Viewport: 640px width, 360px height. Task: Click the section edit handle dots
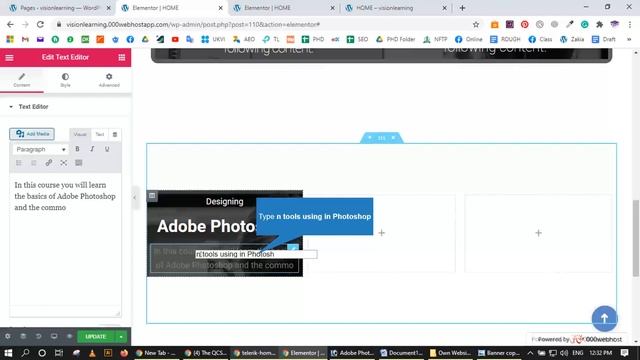tap(381, 138)
